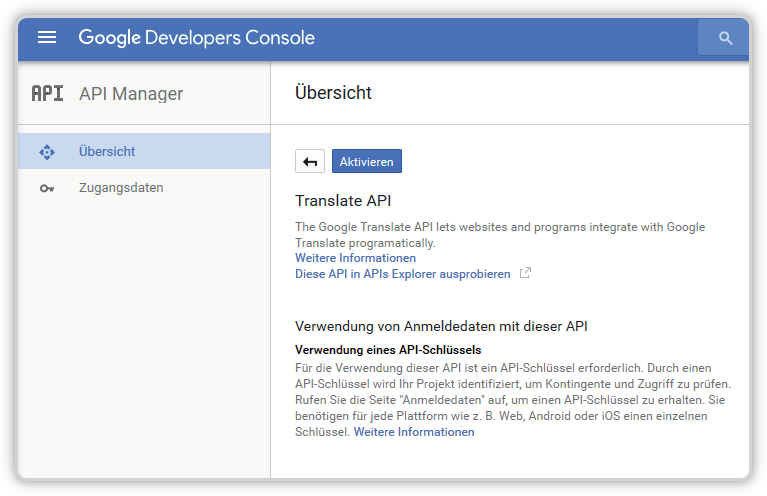Screen dimensions: 767x496
Task: Click the Google Translate API description paragraph
Action: click(500, 235)
